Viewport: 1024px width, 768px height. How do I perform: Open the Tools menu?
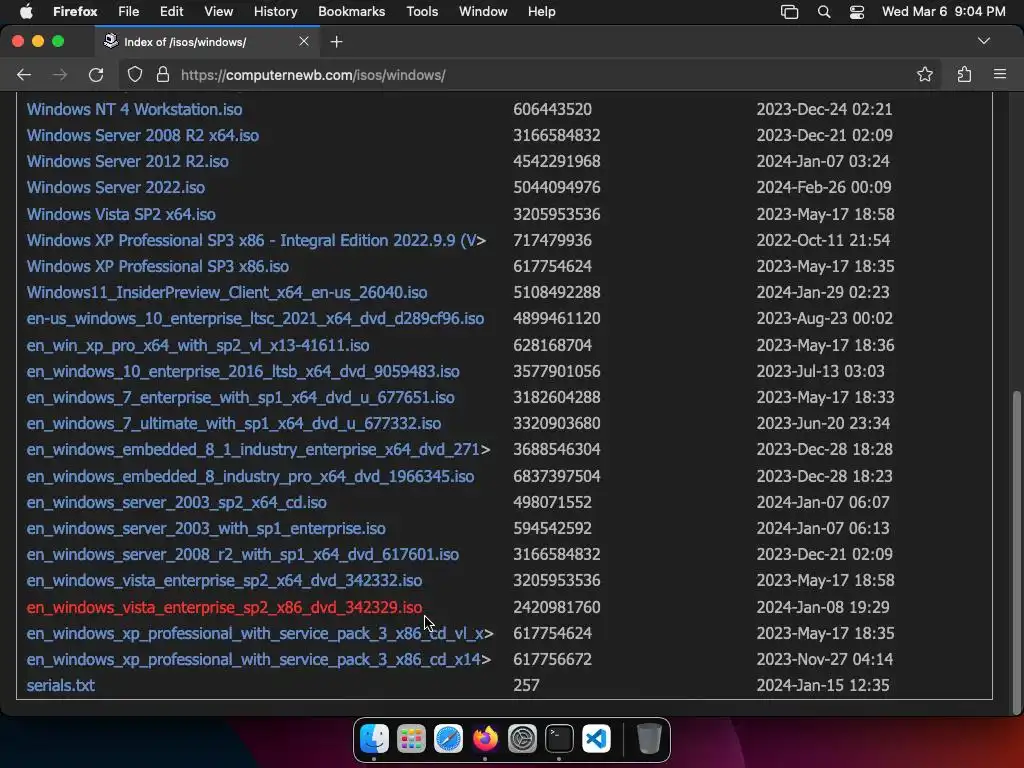pos(422,11)
